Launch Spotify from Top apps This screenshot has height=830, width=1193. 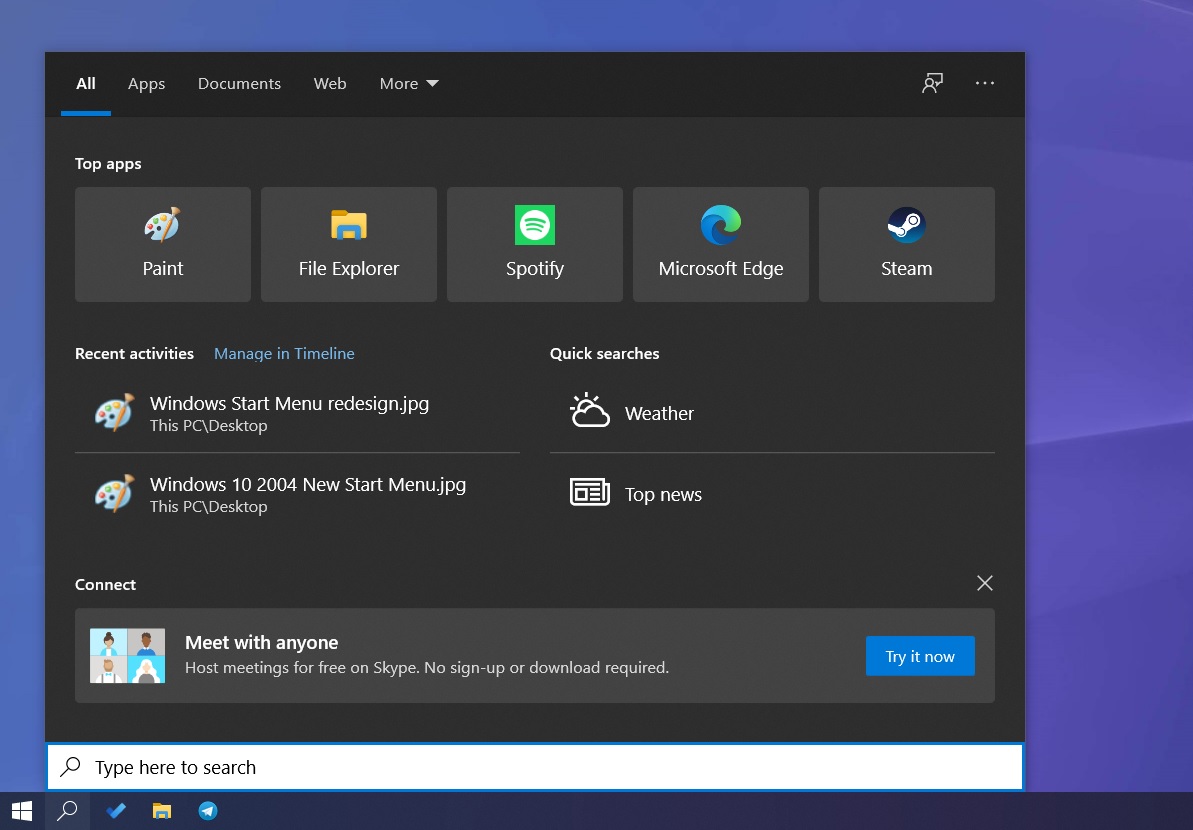534,244
